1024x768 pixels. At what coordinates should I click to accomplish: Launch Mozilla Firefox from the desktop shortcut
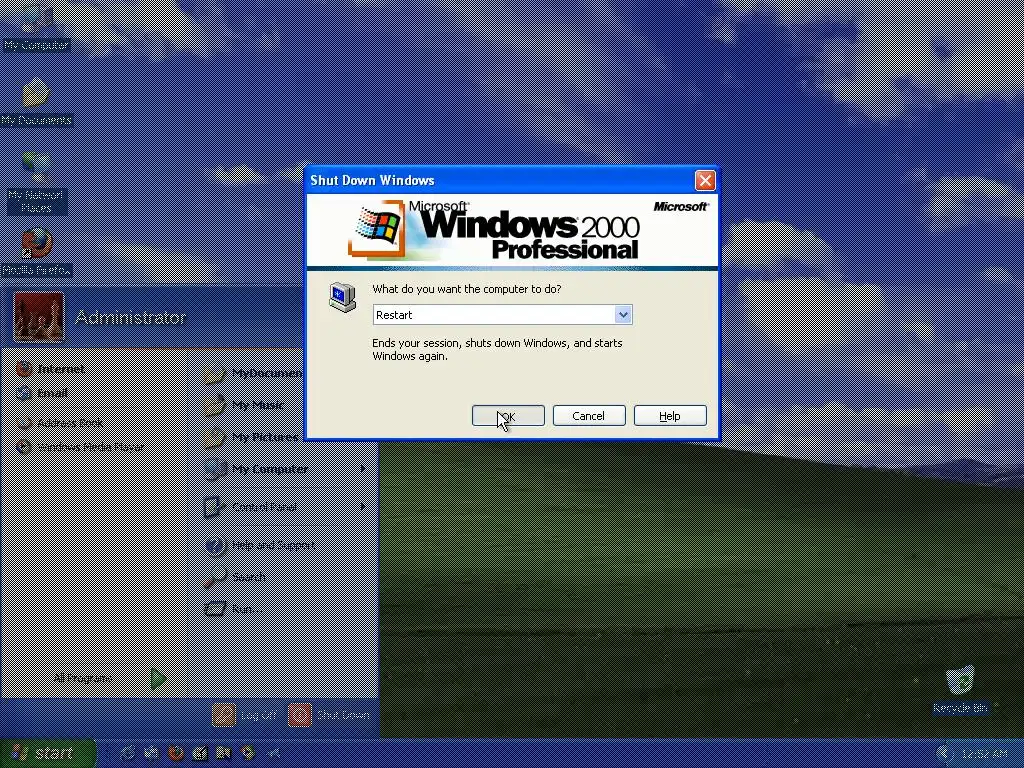click(x=36, y=251)
